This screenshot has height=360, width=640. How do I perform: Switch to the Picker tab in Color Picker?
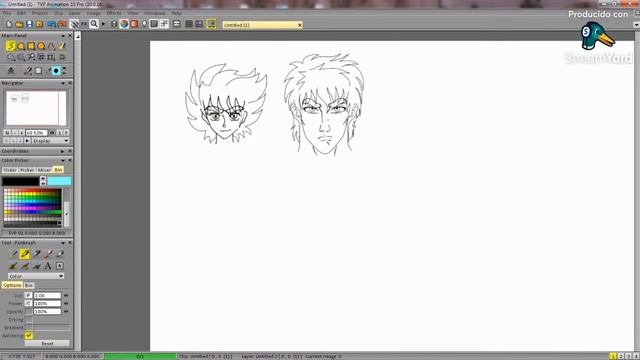(27, 170)
